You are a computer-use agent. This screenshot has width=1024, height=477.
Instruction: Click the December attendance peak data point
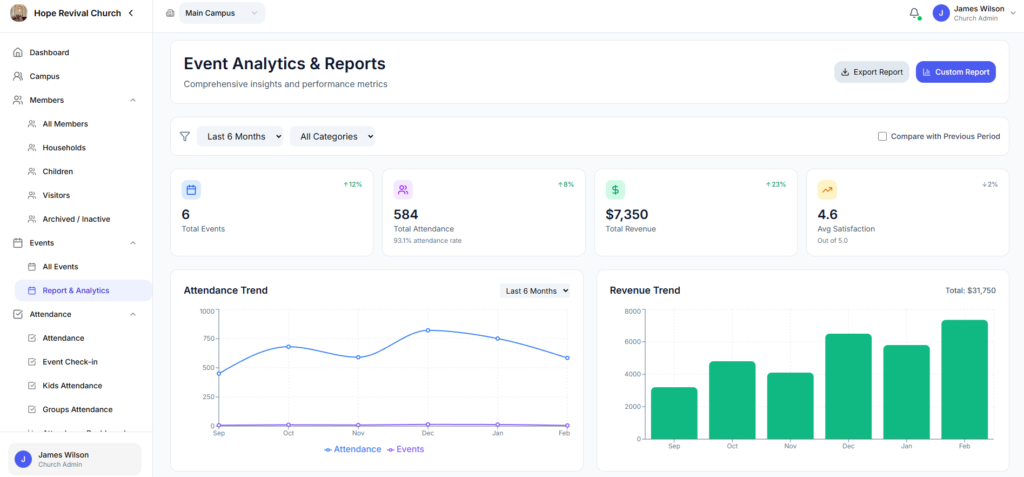click(x=428, y=331)
